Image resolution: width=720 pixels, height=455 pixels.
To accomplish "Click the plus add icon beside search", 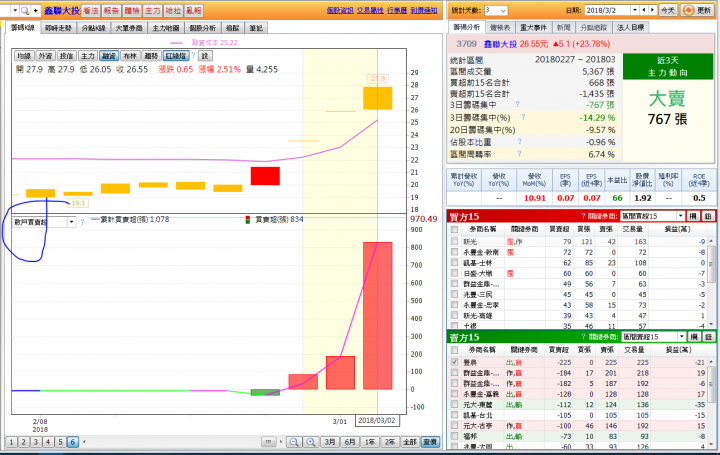I will (x=35, y=11).
